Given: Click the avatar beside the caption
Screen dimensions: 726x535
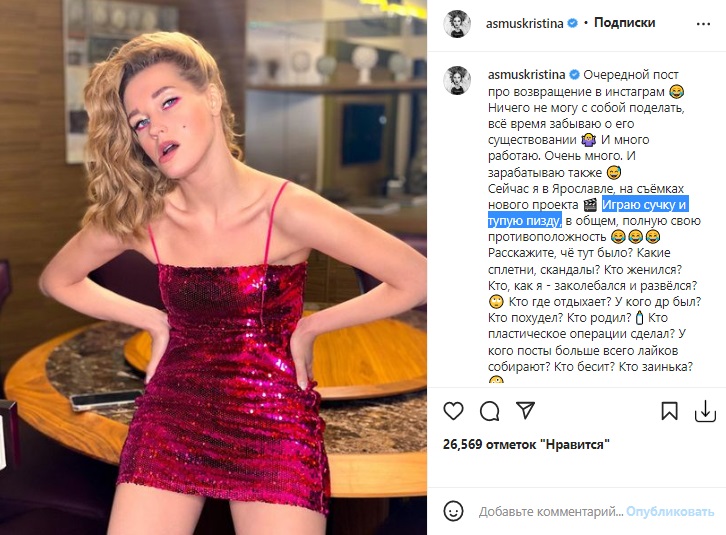Looking at the screenshot, I should [x=458, y=83].
